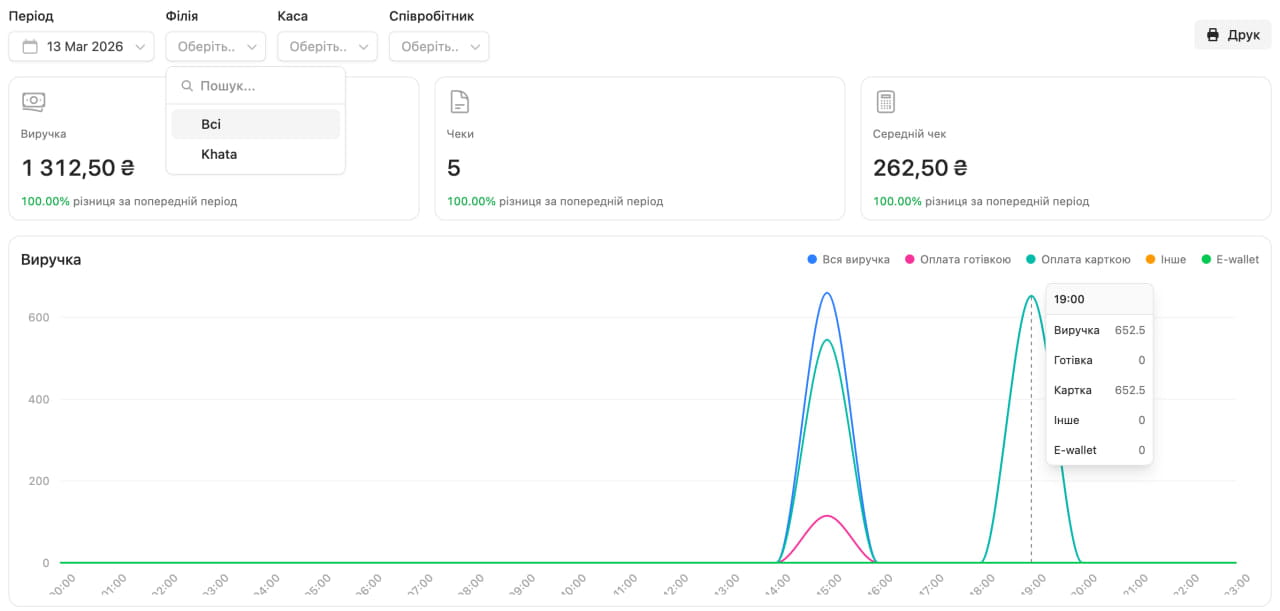Toggle the Оплата карткою legend series

pos(1078,259)
